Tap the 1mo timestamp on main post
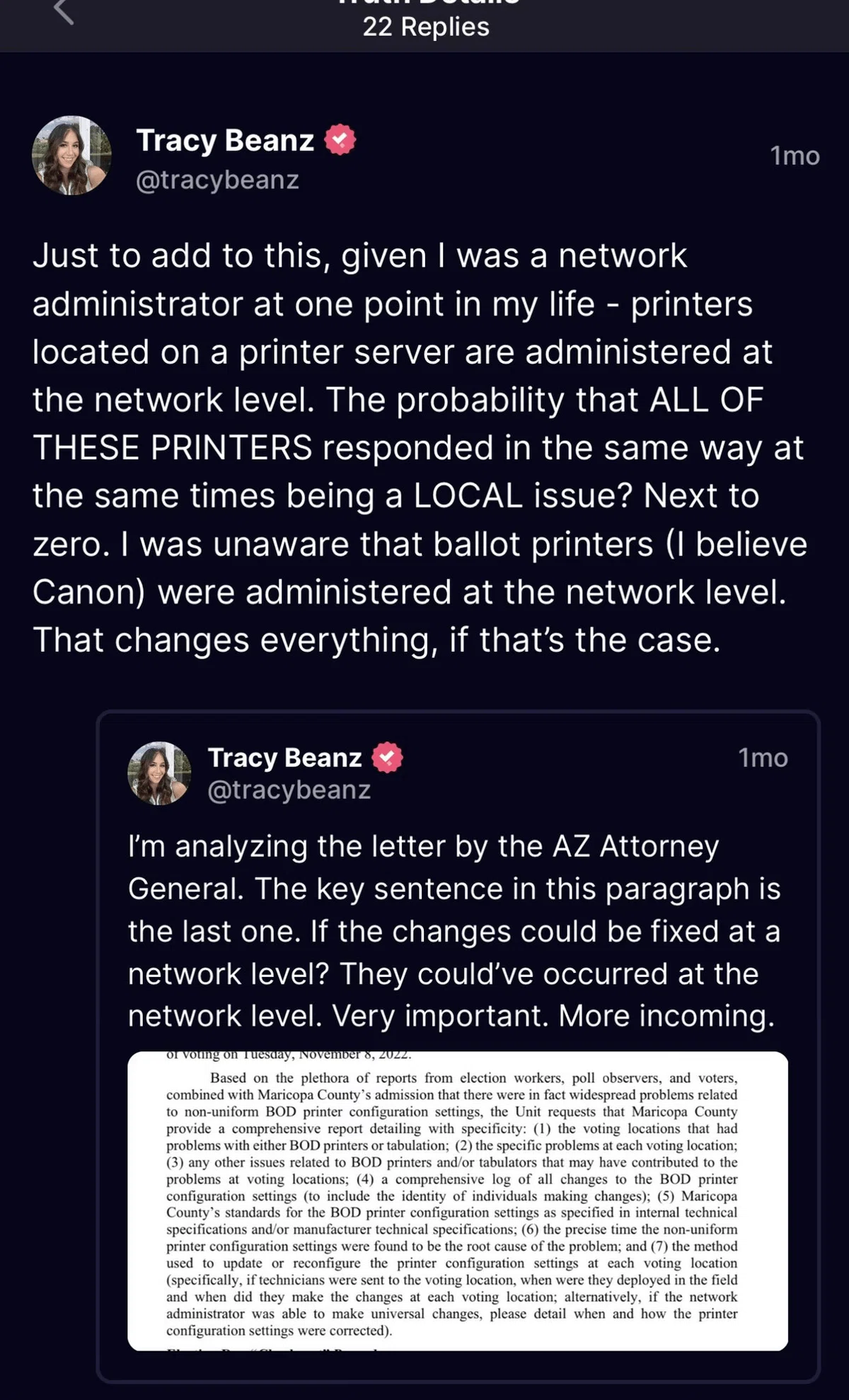Image resolution: width=849 pixels, height=1400 pixels. 795,156
